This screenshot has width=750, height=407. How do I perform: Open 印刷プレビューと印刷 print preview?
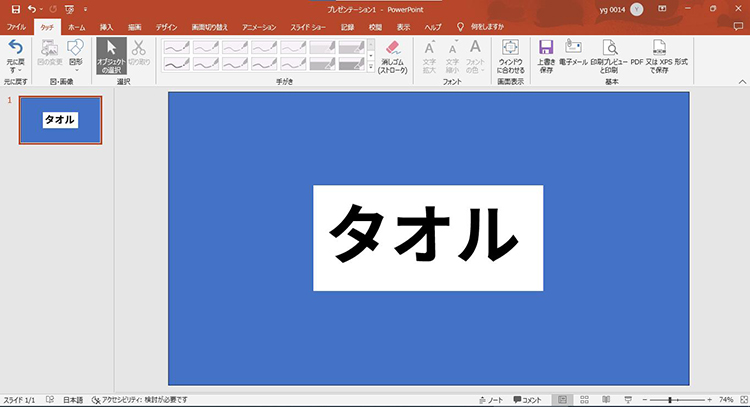click(x=609, y=56)
